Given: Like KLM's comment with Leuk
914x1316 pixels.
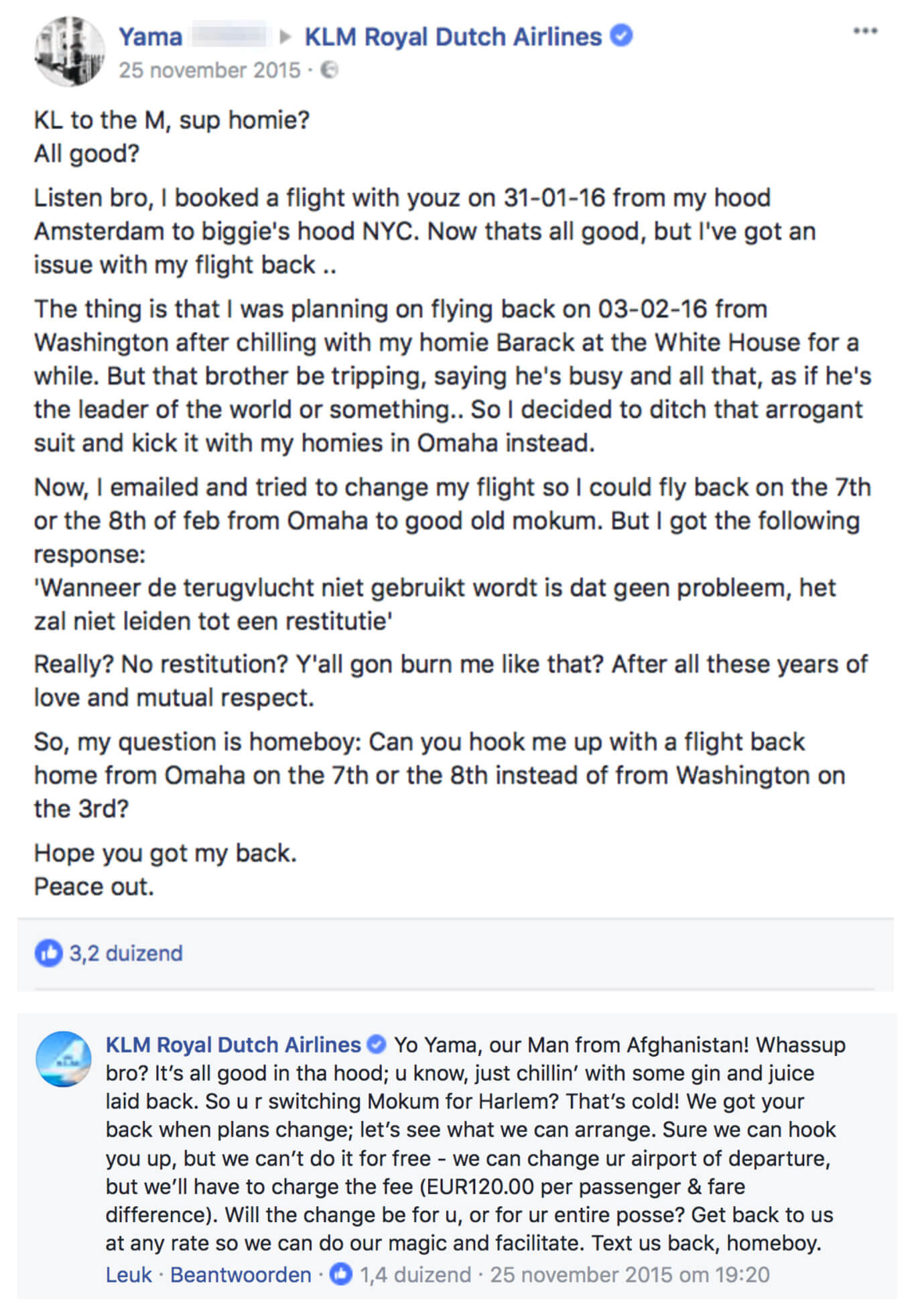Looking at the screenshot, I should pyautogui.click(x=129, y=1274).
